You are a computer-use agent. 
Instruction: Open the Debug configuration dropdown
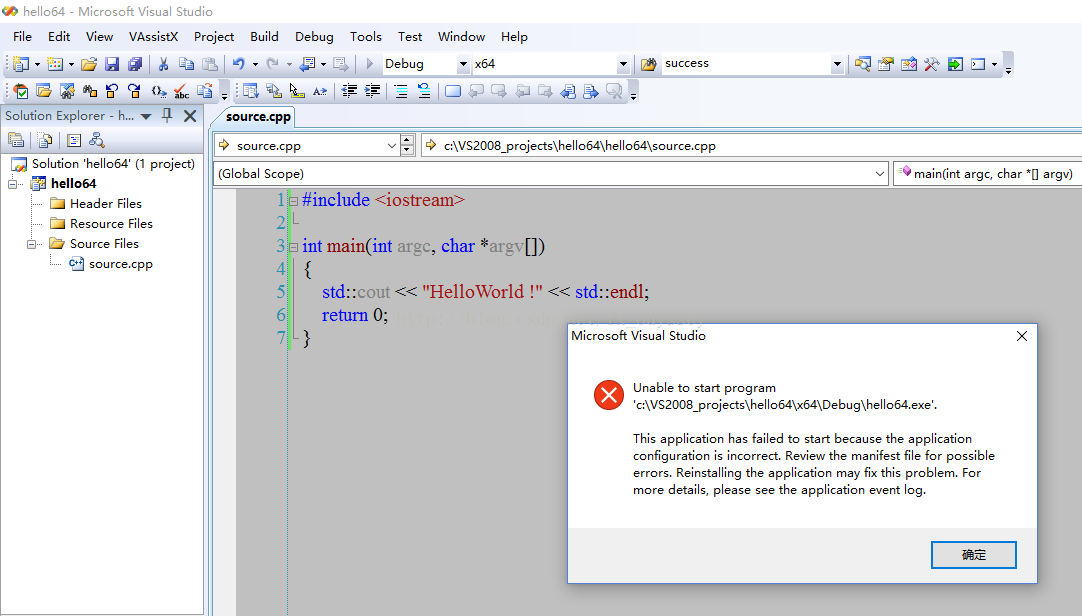[x=463, y=64]
